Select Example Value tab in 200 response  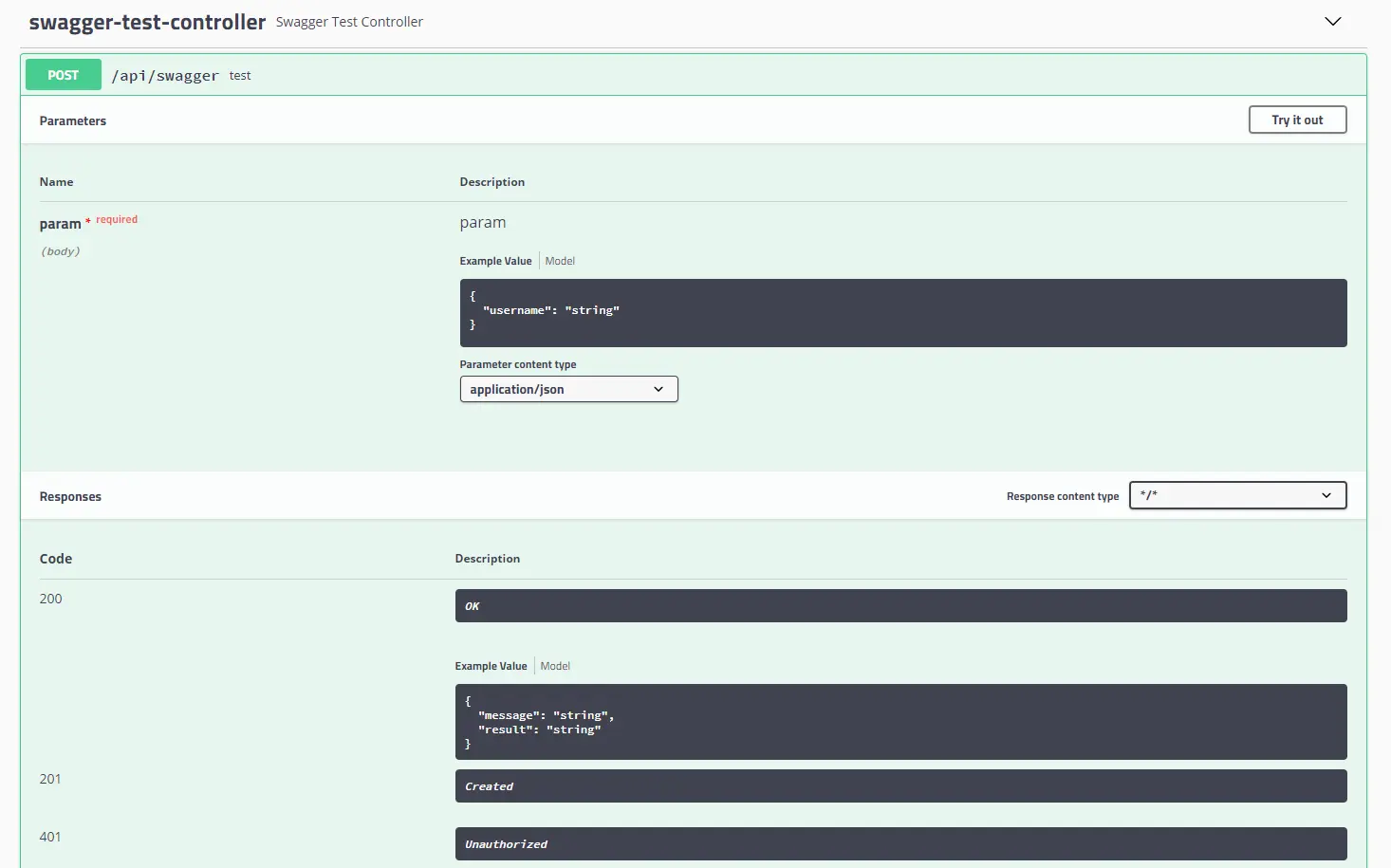[491, 666]
